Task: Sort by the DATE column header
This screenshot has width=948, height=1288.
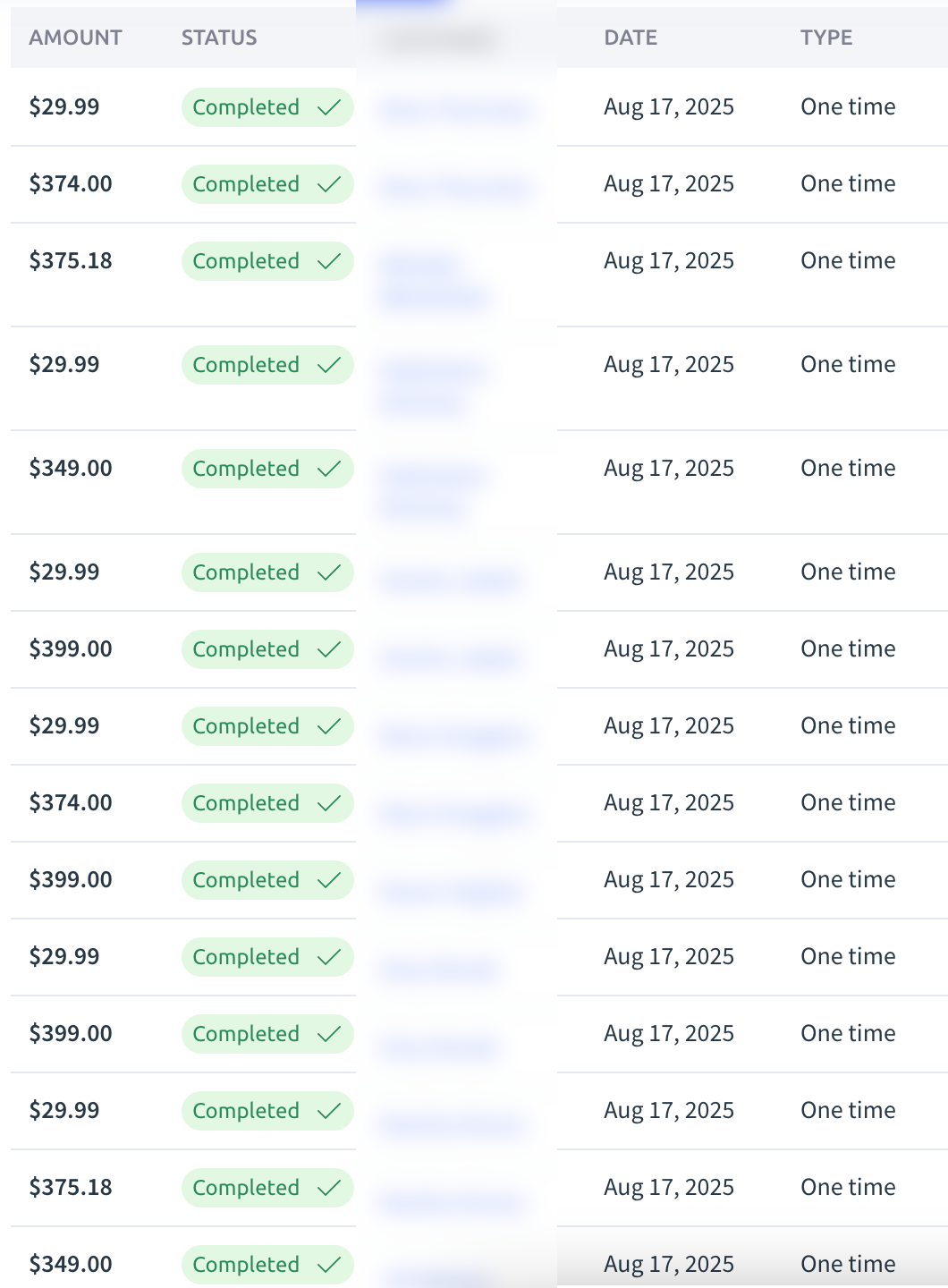Action: [631, 38]
